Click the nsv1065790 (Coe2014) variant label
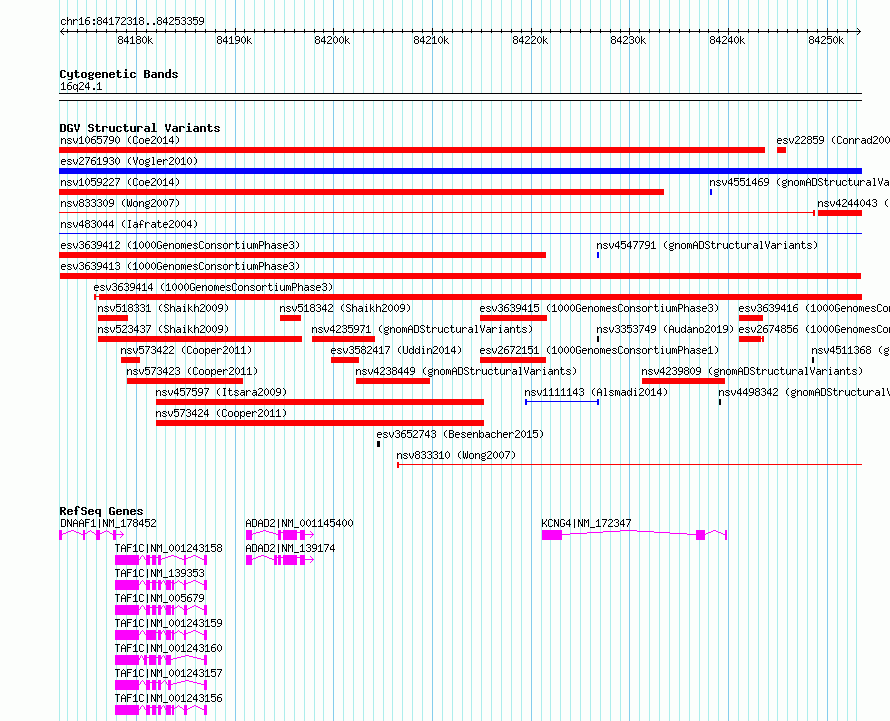 (120, 140)
